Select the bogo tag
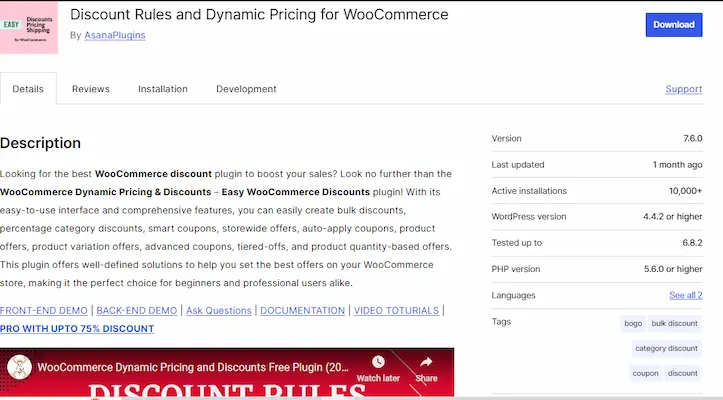 (x=632, y=323)
